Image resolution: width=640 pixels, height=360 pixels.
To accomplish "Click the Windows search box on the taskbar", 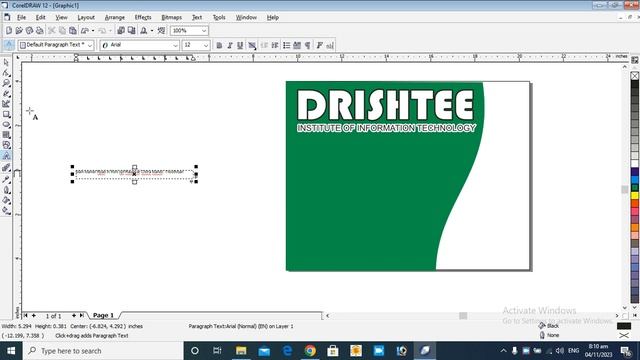I will pos(103,351).
